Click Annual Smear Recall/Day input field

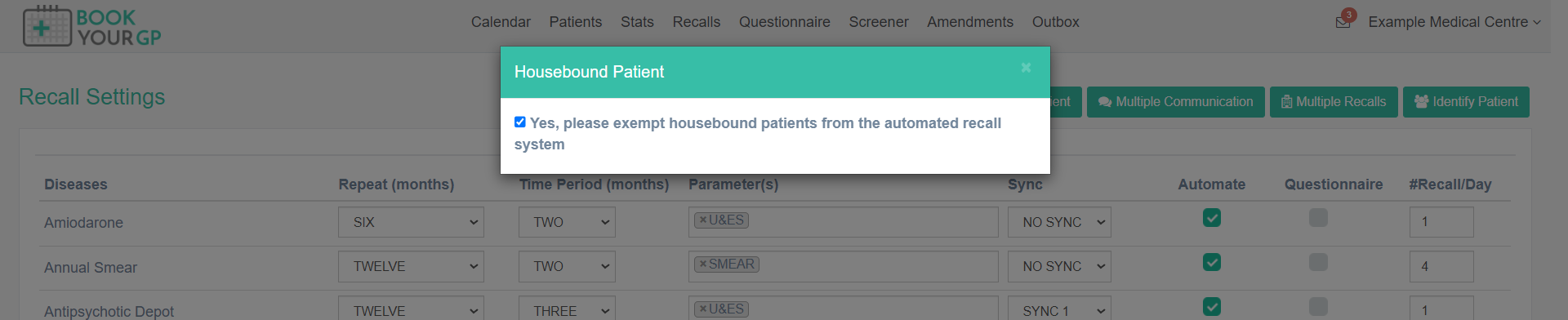pyautogui.click(x=1441, y=266)
